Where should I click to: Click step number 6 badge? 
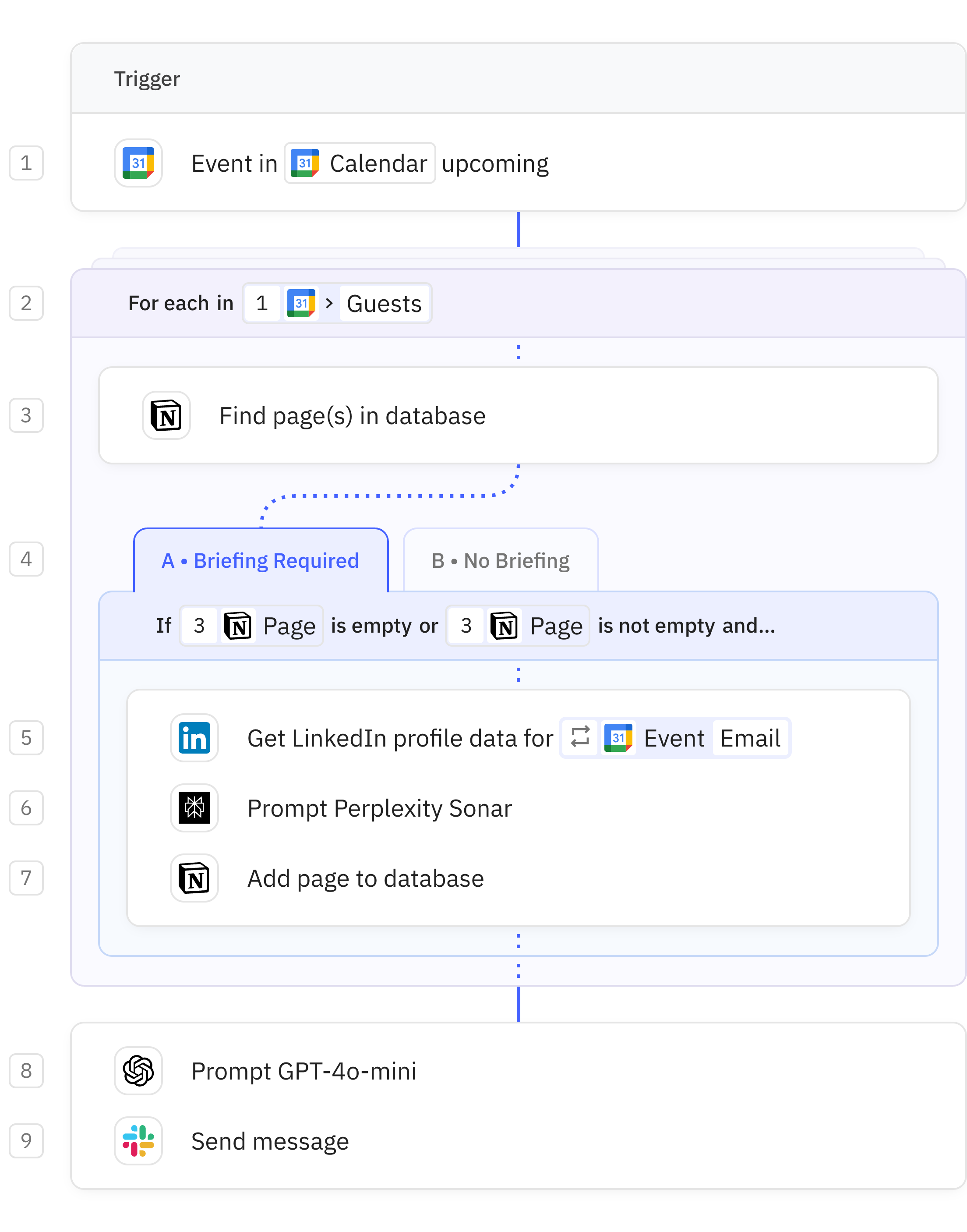tap(26, 808)
